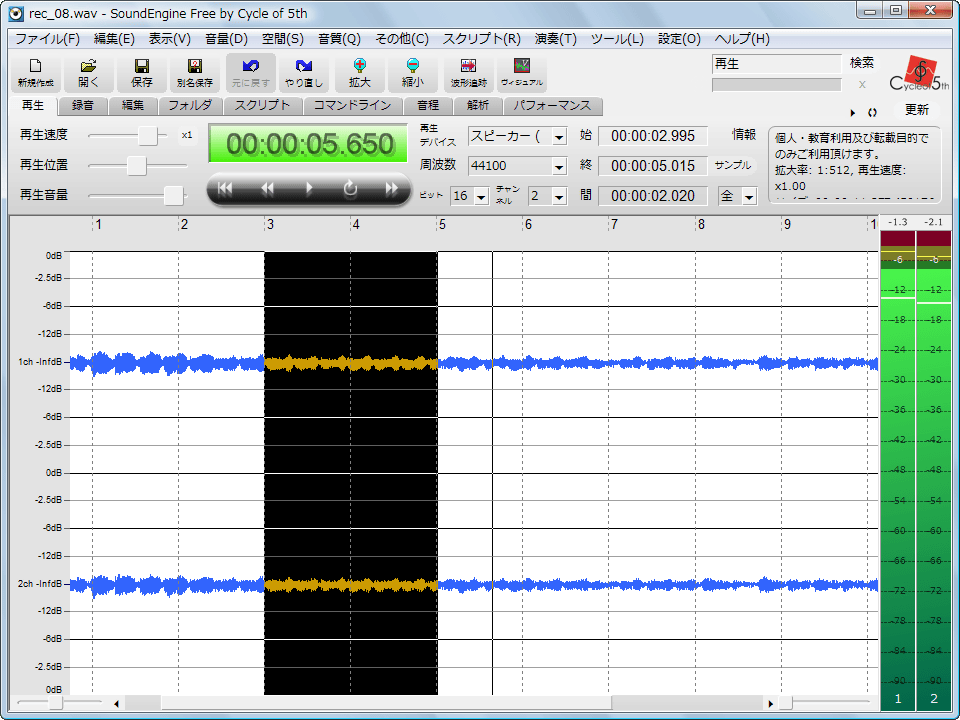This screenshot has width=960, height=720.
Task: Click the 新規作成 (New) toolbar icon
Action: pyautogui.click(x=35, y=72)
